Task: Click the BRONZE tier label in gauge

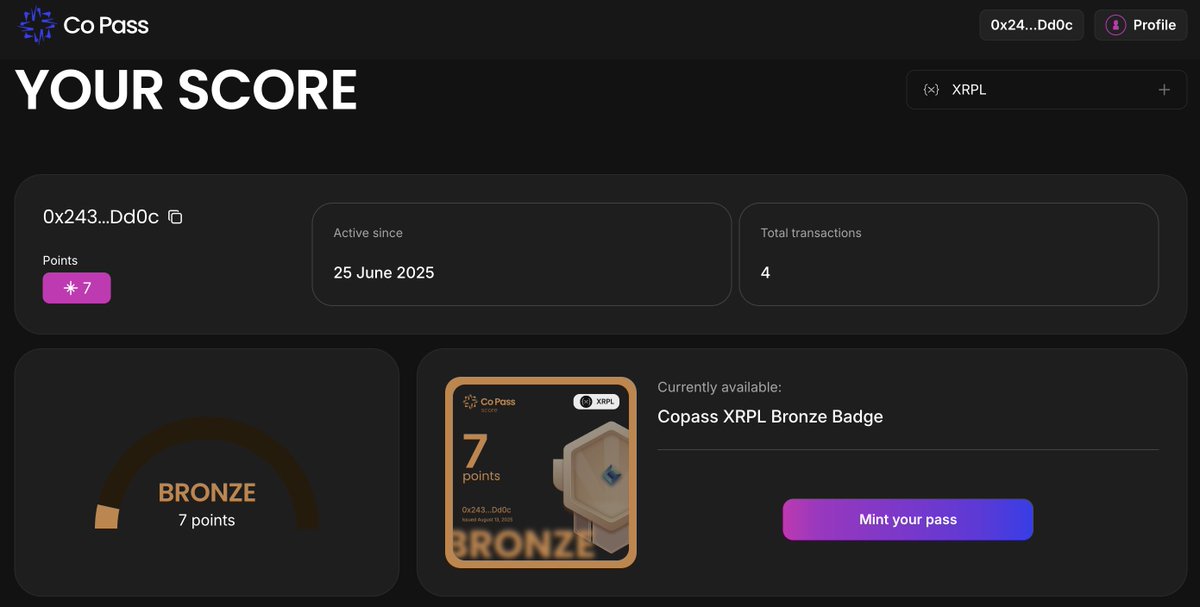Action: point(207,493)
